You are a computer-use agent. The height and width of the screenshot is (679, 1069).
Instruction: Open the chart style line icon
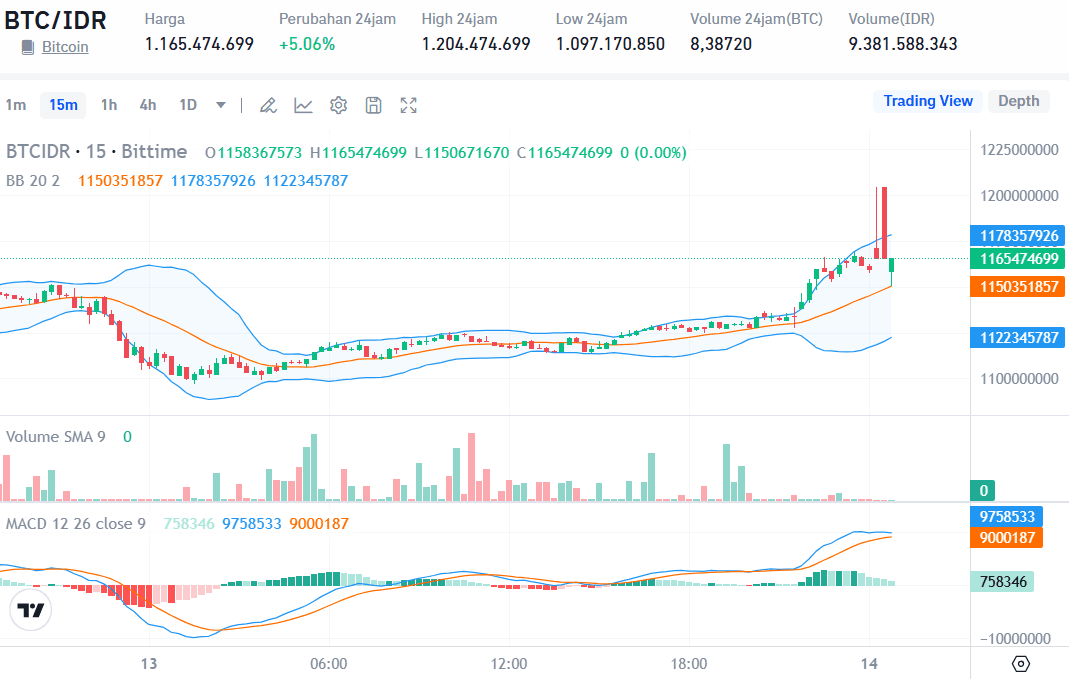point(303,104)
